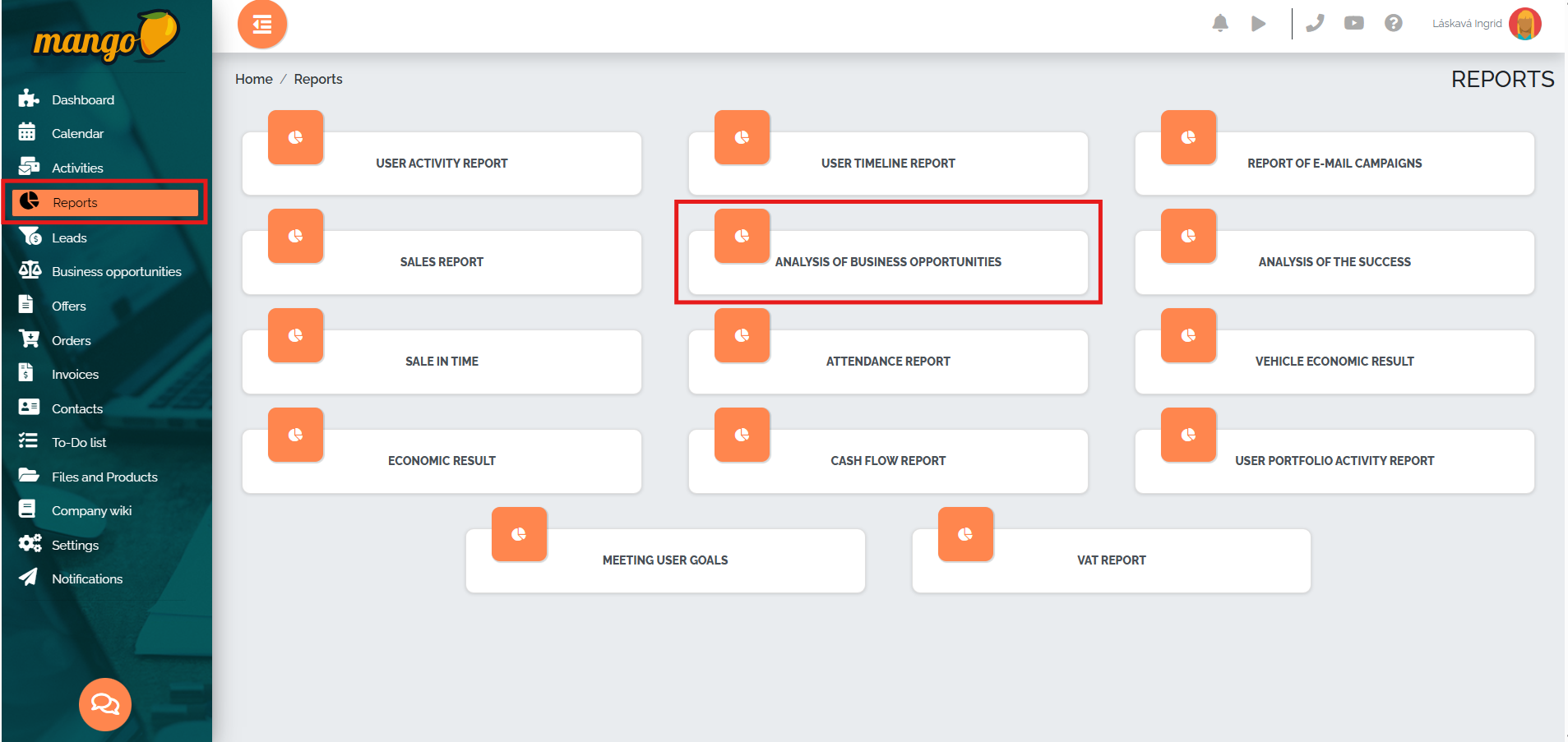Viewport: 1568px width, 742px height.
Task: Open Business opportunities in sidebar
Action: [116, 271]
